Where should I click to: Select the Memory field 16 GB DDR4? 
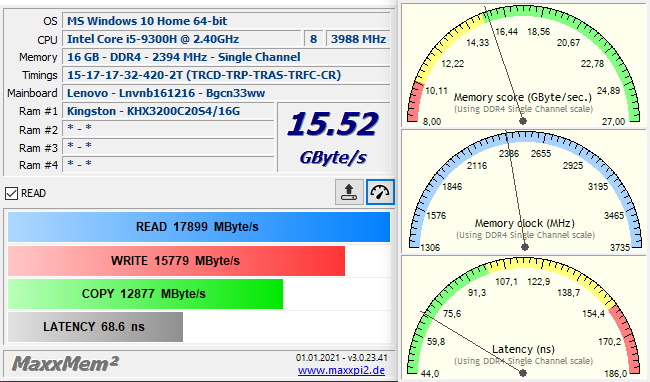coord(226,57)
